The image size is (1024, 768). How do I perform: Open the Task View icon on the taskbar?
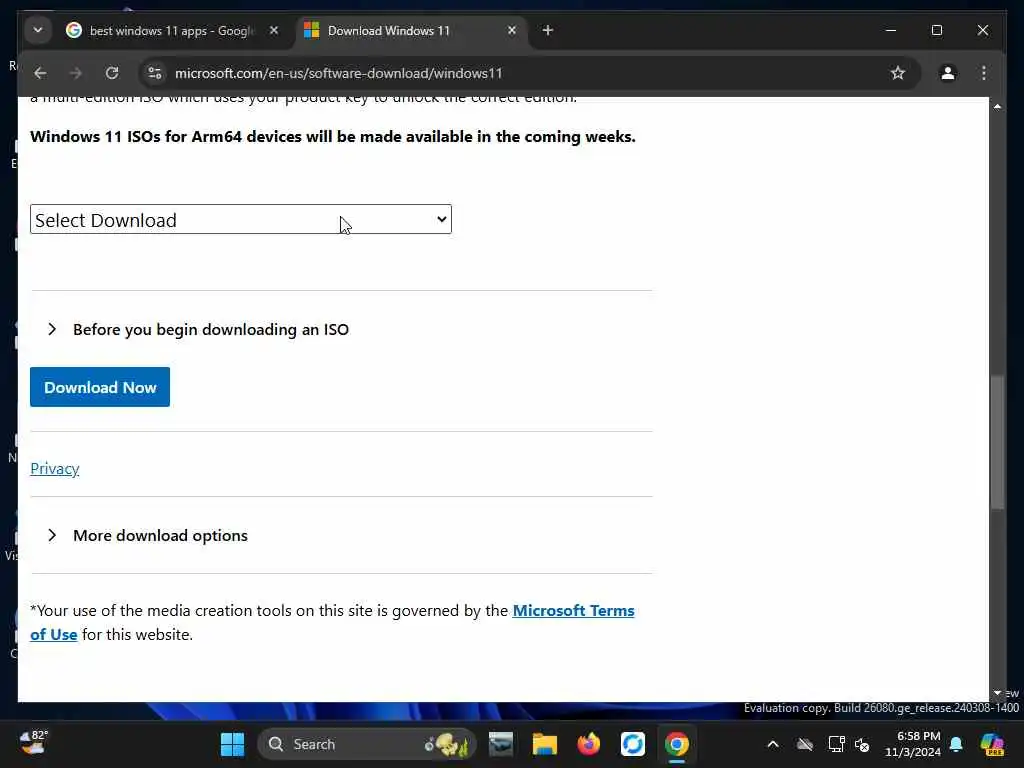point(501,744)
